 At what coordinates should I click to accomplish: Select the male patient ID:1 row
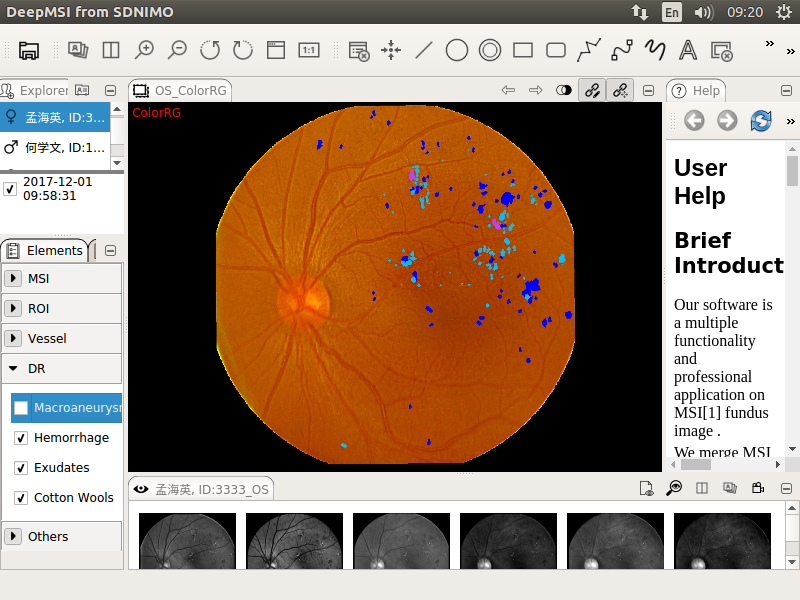55,147
